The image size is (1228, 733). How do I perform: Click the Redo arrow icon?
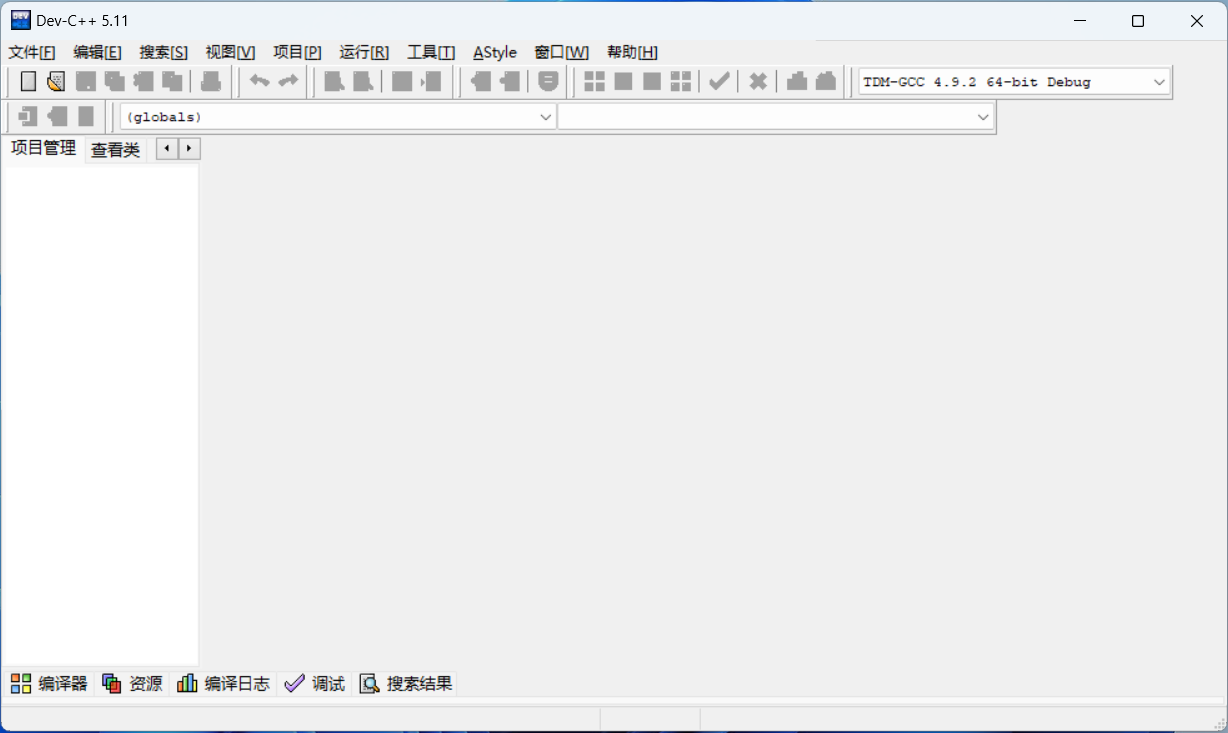pos(288,82)
